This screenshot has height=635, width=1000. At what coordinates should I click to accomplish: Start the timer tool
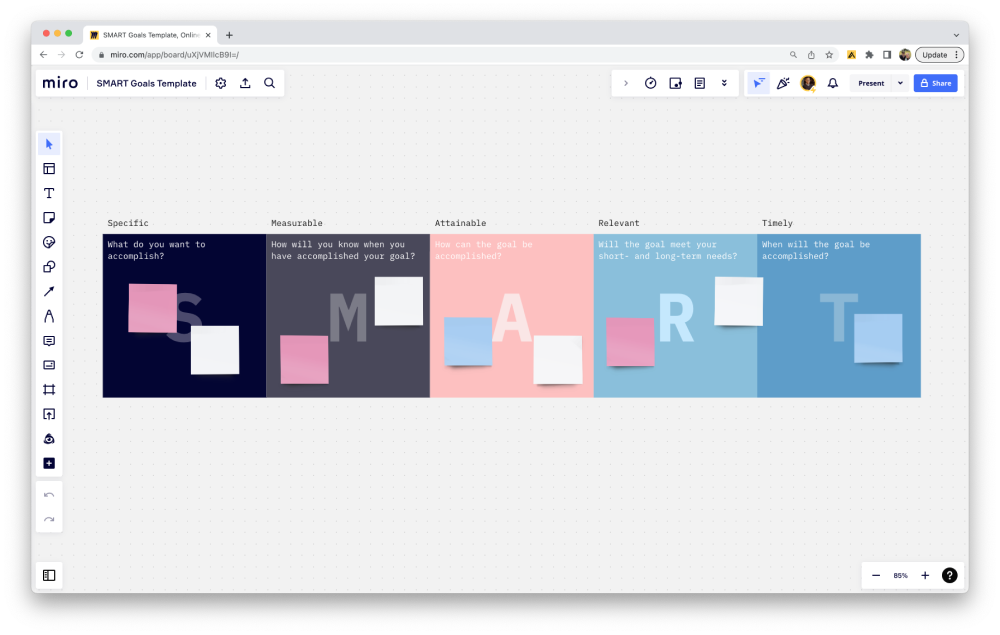coord(651,84)
